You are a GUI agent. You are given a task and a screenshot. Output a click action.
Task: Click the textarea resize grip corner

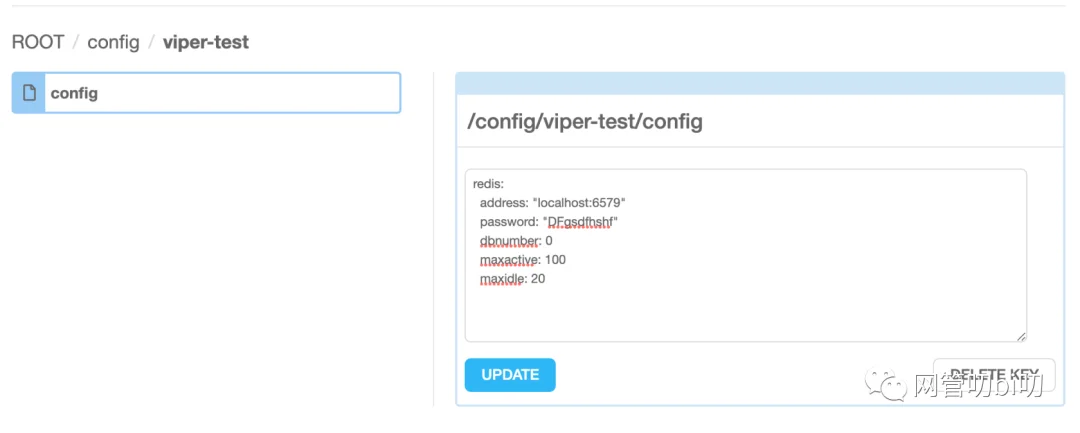[x=1021, y=337]
